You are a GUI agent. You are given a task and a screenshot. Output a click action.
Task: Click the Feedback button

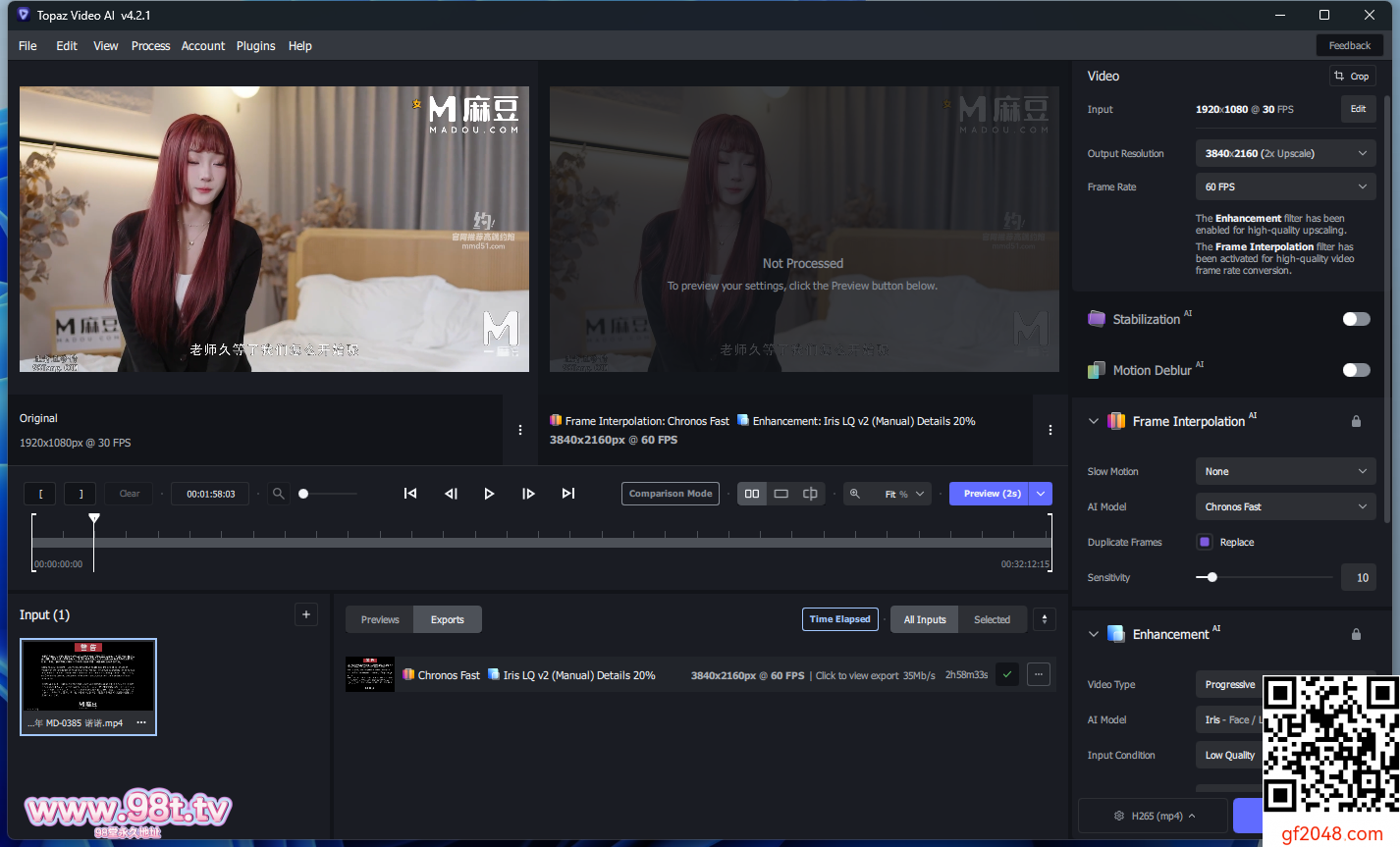tap(1350, 45)
